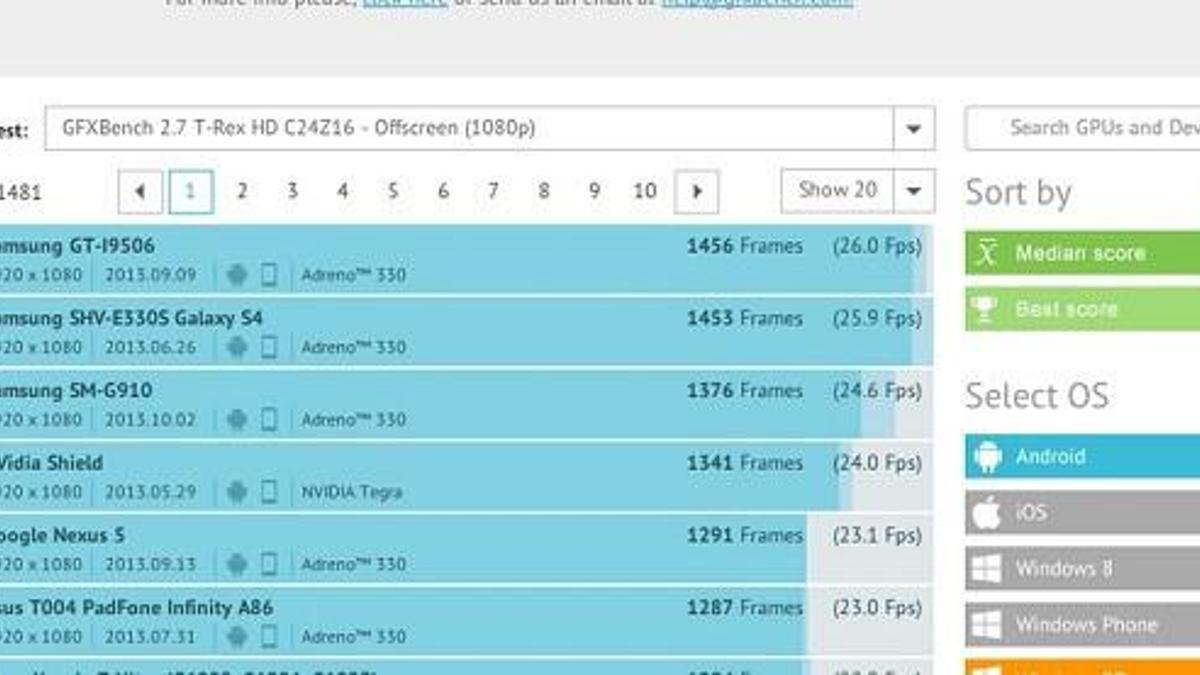Click Android icon in Google Nexus 5 row
Screen dimensions: 1200x675
click(237, 564)
